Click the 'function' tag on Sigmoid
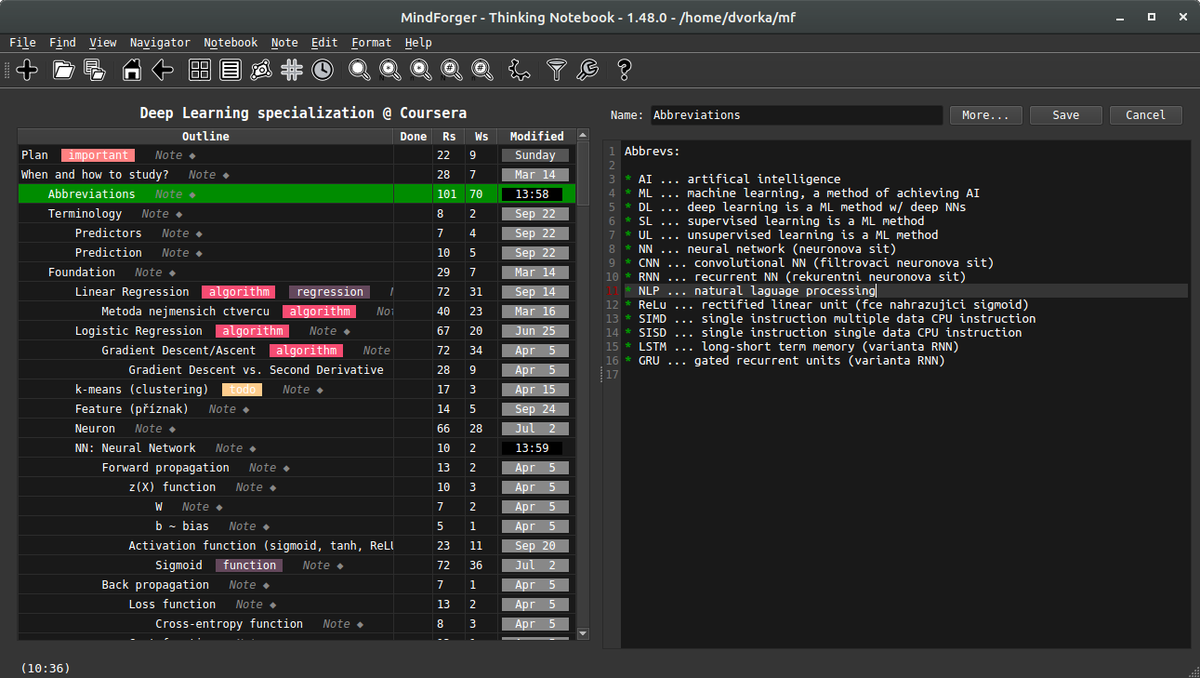Screen dimensions: 1200x678 pyautogui.click(x=250, y=565)
